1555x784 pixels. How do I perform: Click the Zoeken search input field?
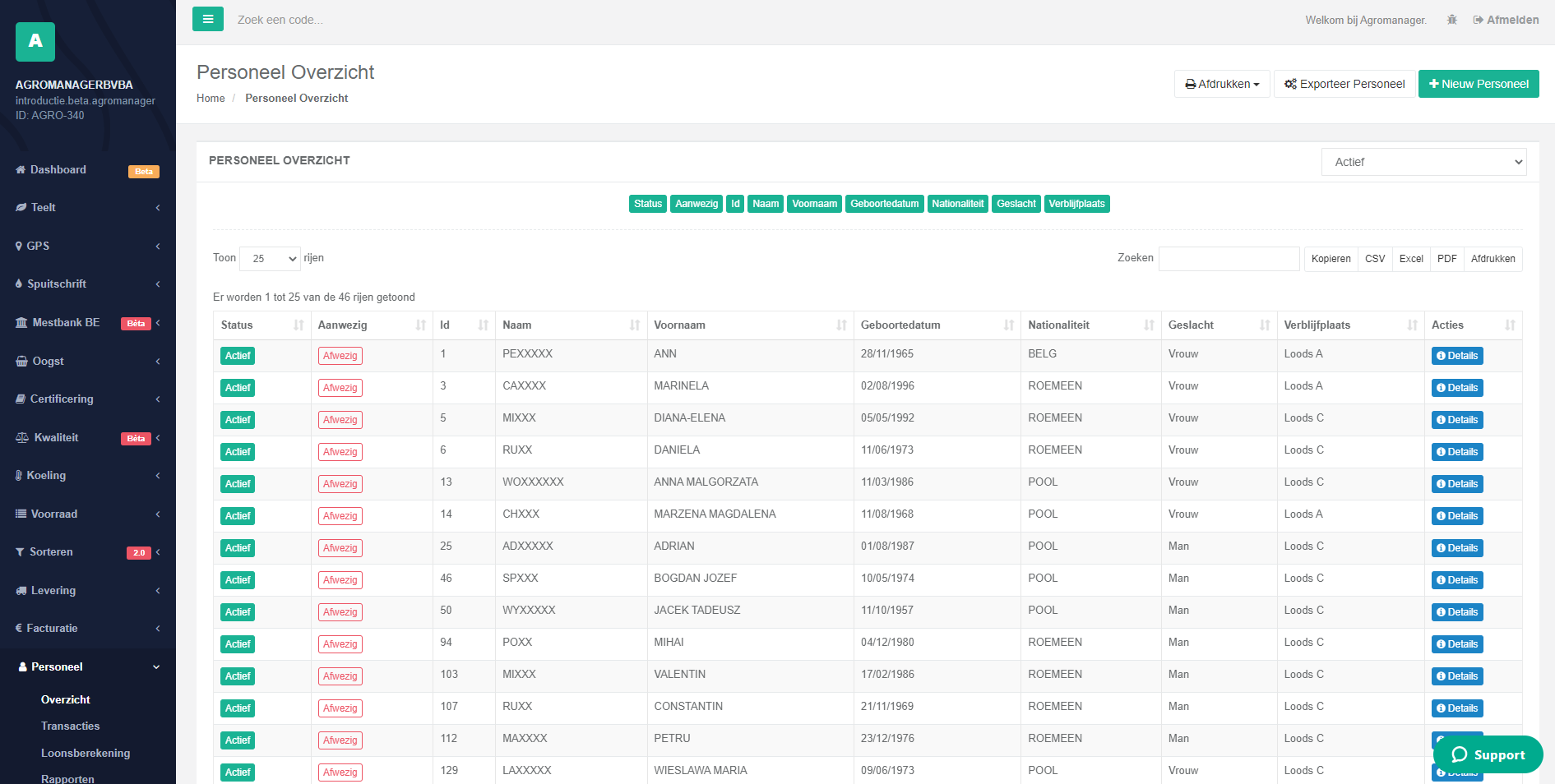click(x=1228, y=259)
